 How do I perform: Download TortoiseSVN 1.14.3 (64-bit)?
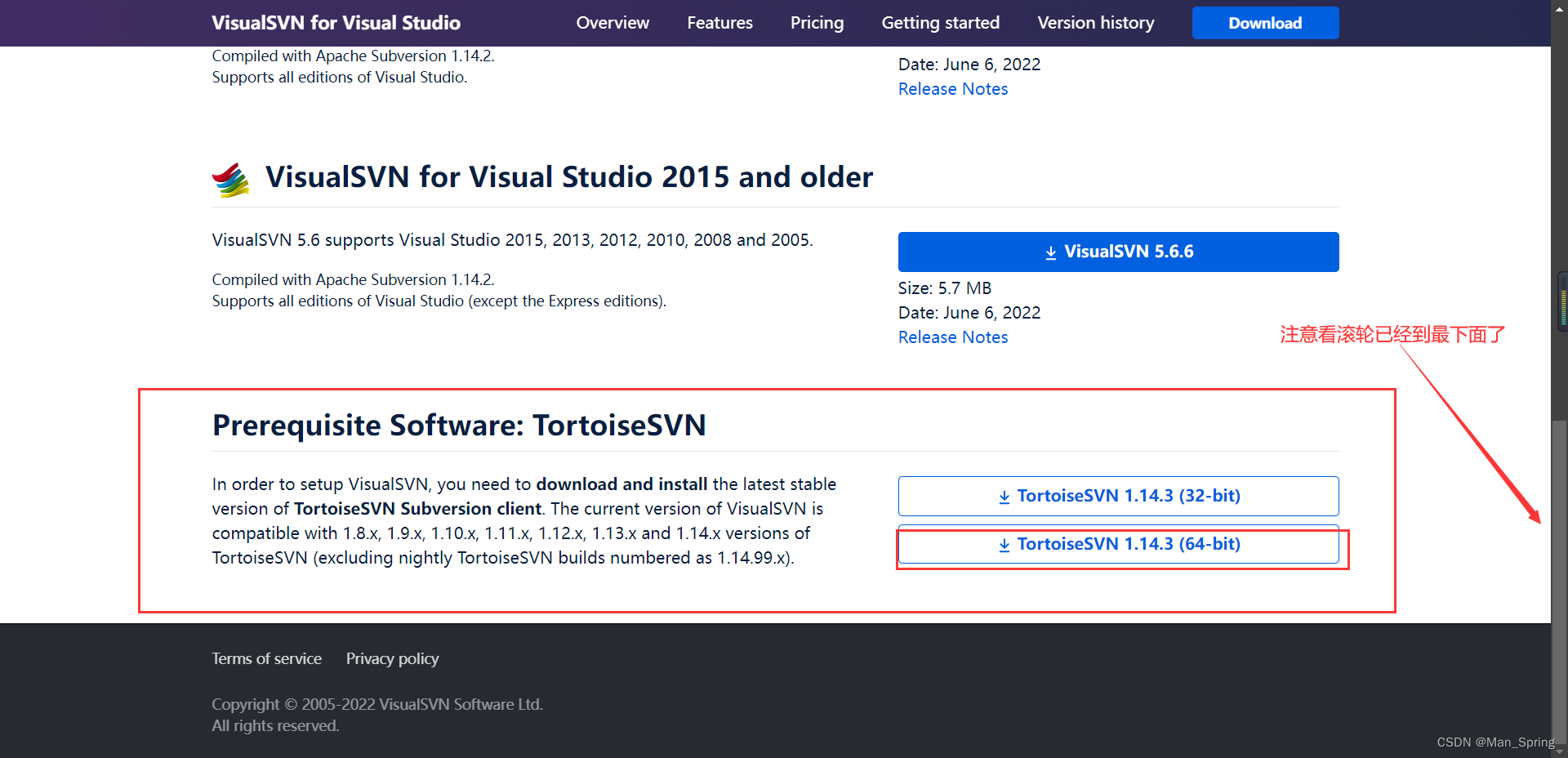(x=1118, y=544)
